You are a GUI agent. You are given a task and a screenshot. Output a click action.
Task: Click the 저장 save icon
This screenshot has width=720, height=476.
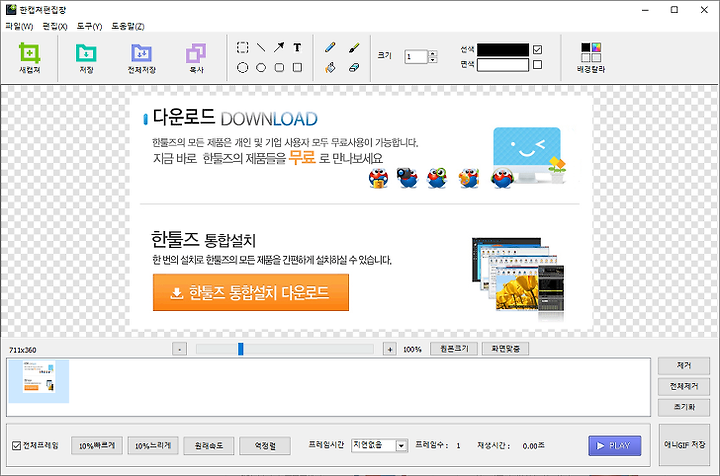coord(86,57)
